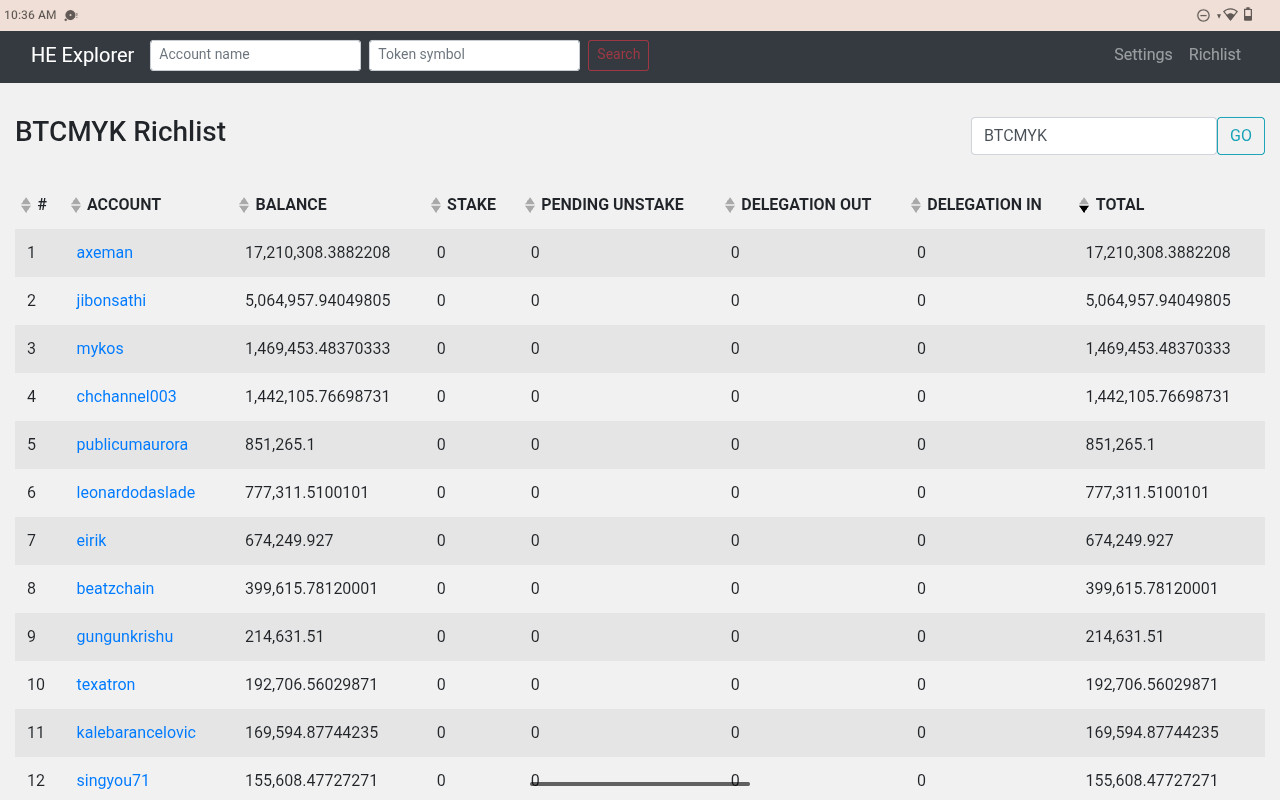Open the axeman account link

[x=105, y=253]
